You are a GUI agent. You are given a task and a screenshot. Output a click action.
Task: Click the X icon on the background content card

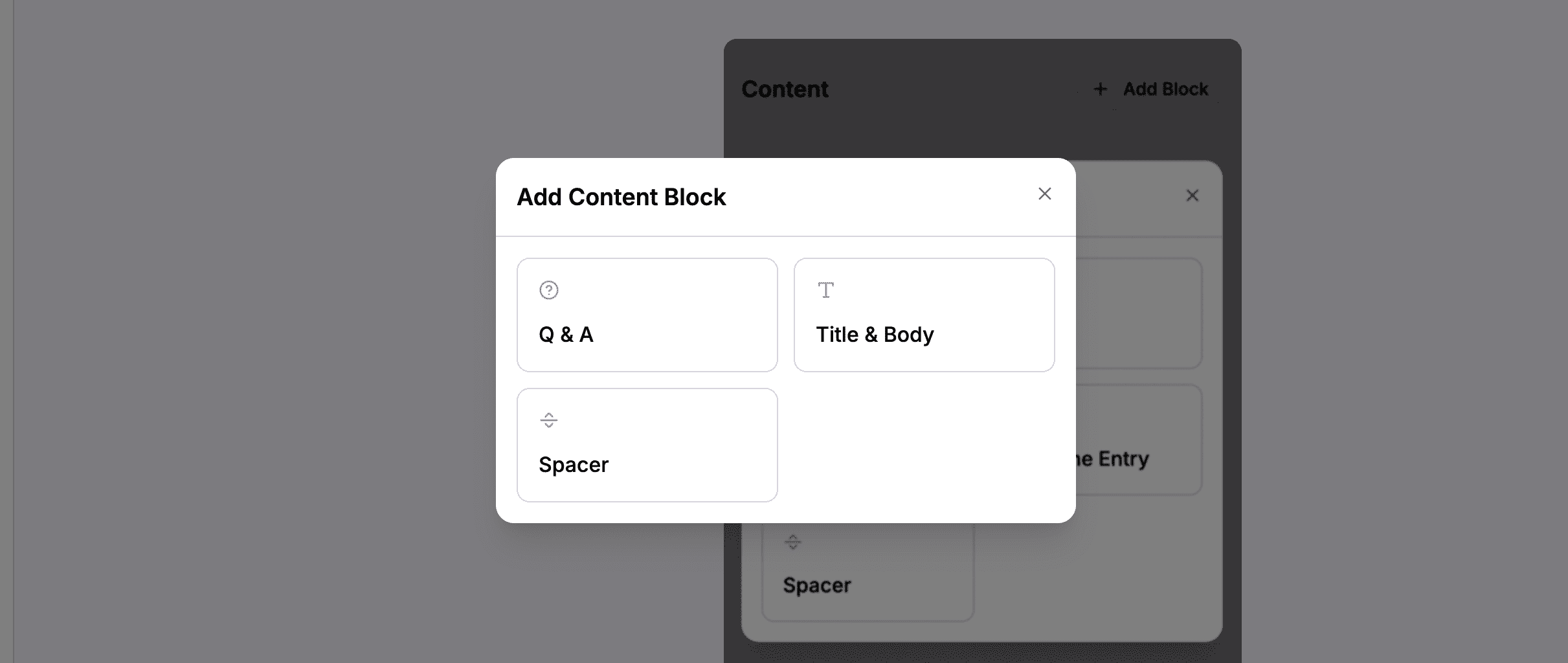(1193, 195)
